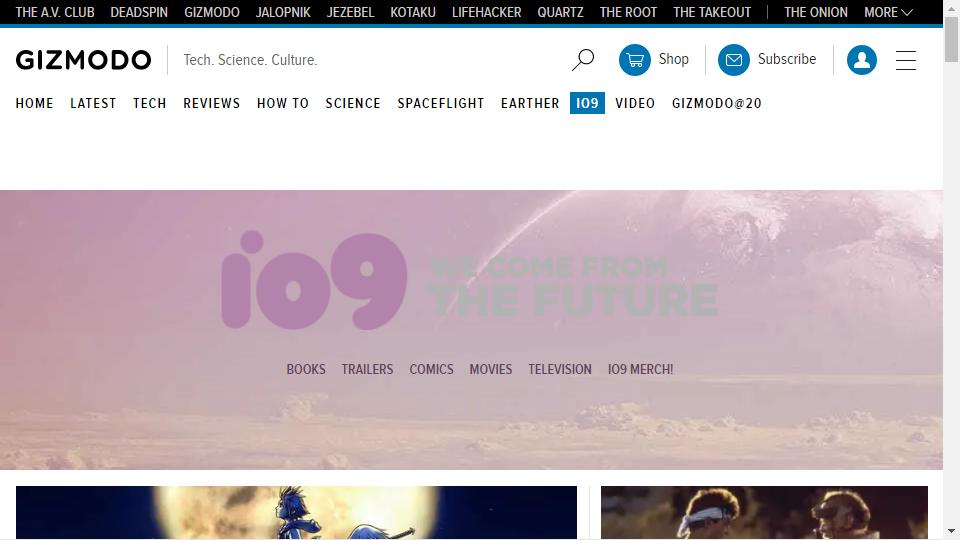Open the VIDEO section
The width and height of the screenshot is (960, 540).
(x=635, y=103)
